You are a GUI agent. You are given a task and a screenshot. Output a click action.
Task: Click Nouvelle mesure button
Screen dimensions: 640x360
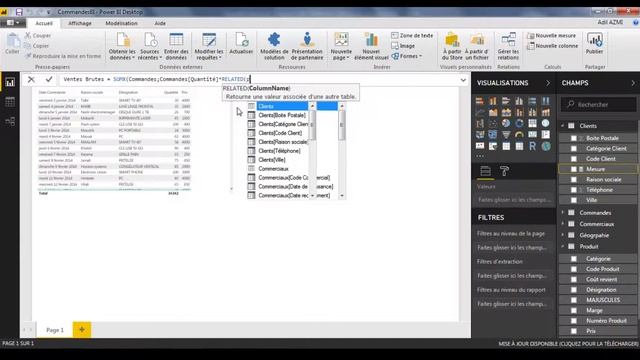(x=551, y=36)
